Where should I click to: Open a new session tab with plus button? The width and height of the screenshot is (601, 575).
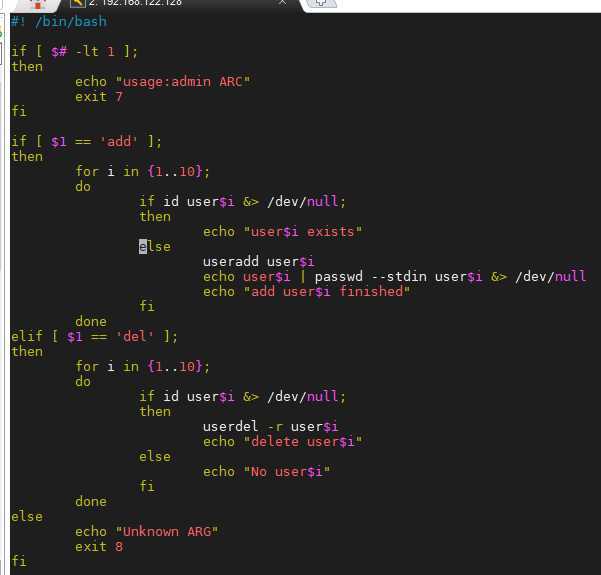click(x=321, y=3)
